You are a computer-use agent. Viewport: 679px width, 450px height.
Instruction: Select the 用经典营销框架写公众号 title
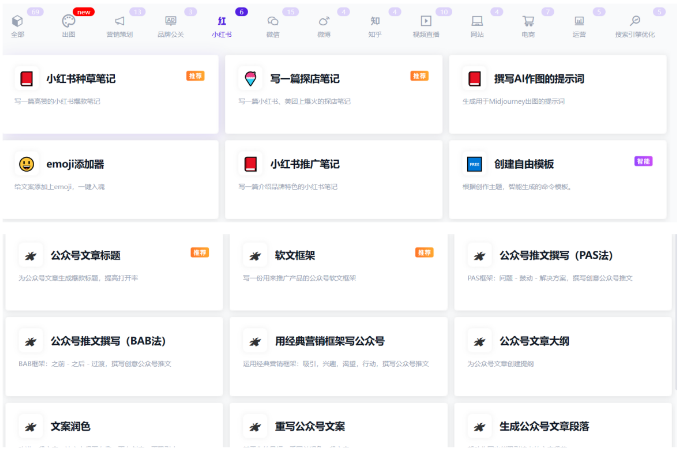[330, 341]
